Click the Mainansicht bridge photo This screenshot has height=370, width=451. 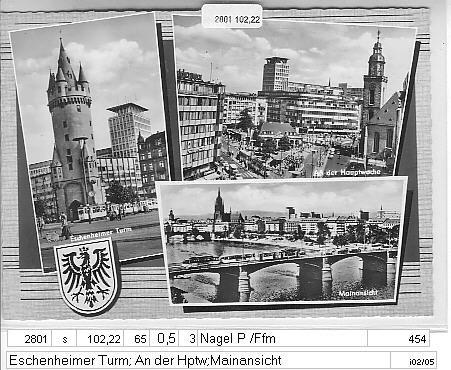pos(282,242)
